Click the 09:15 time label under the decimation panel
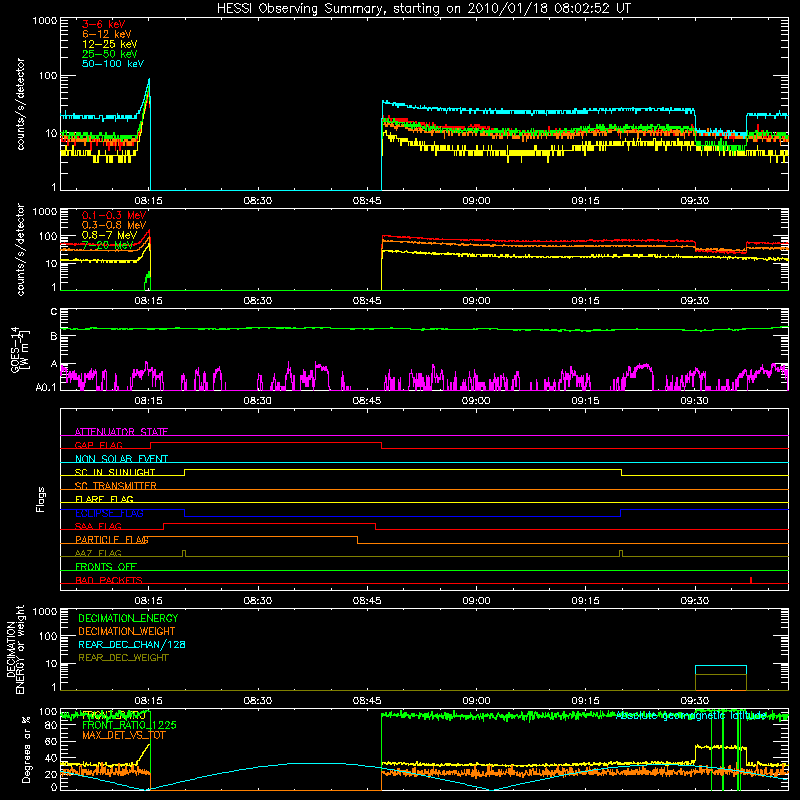The height and width of the screenshot is (800, 800). click(x=585, y=701)
